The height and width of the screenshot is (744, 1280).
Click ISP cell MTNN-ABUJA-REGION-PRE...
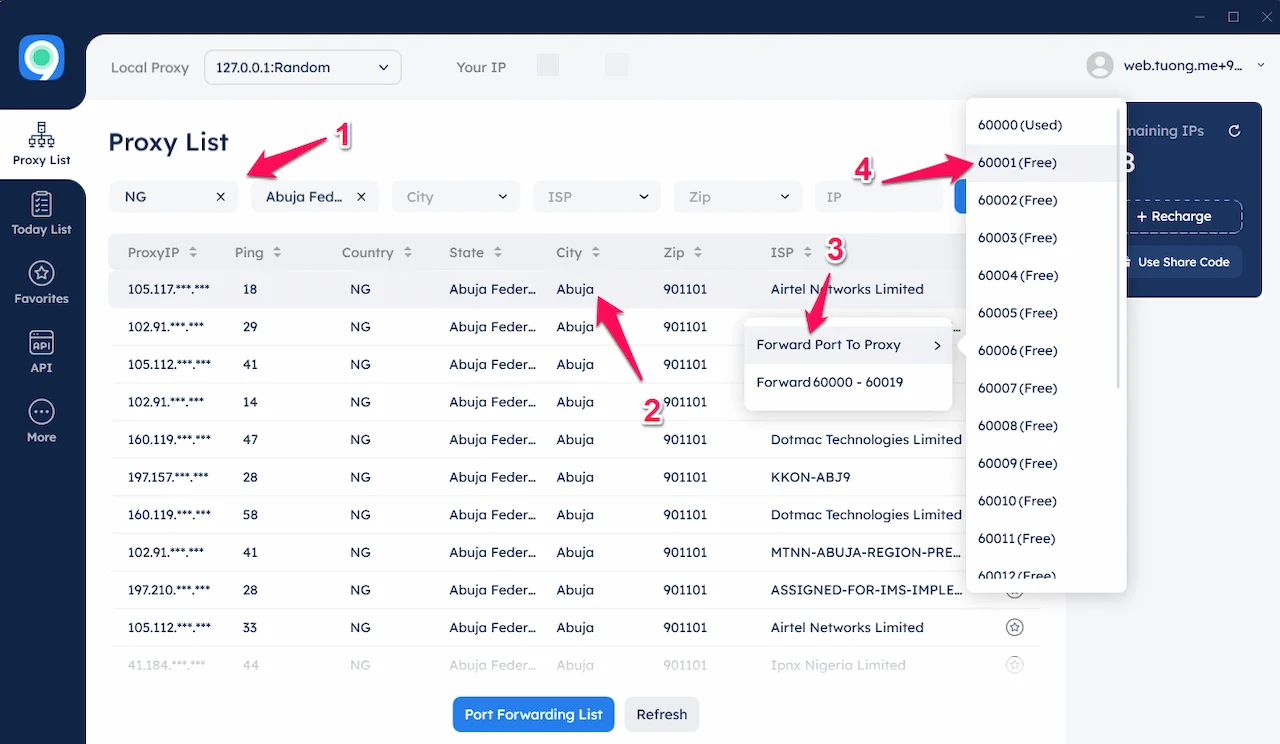867,552
